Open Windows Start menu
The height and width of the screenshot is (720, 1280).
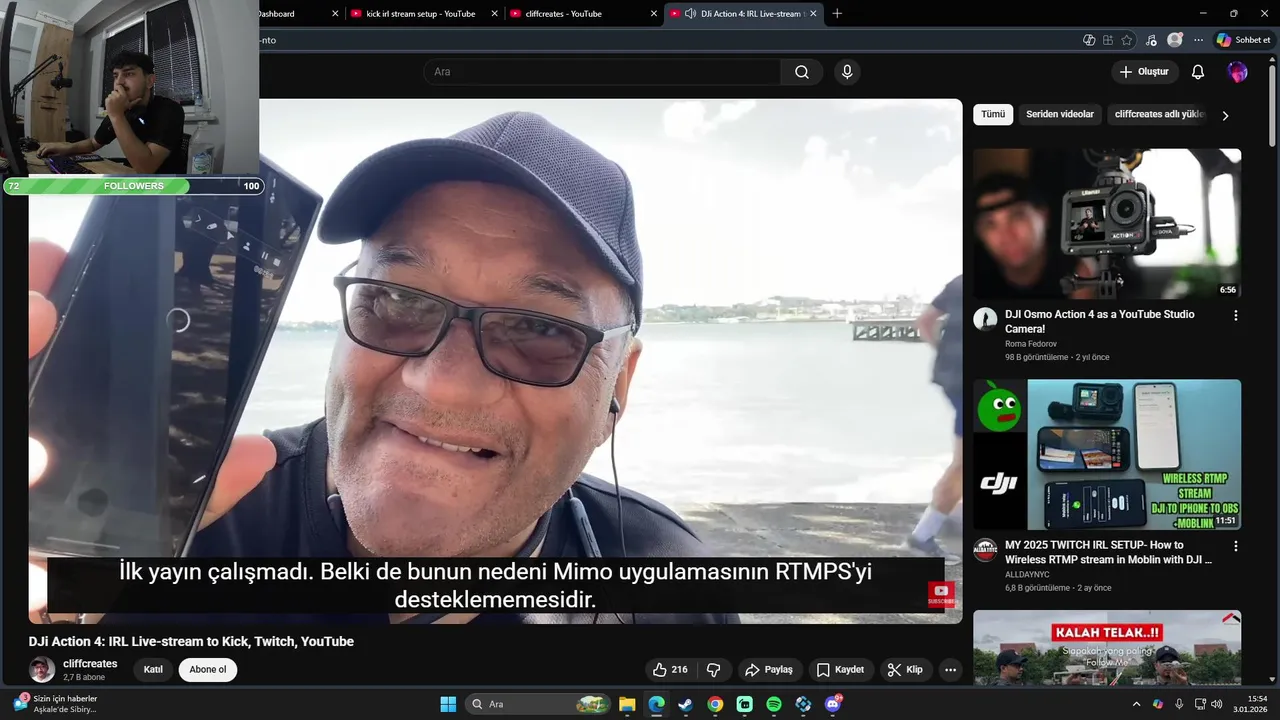pyautogui.click(x=448, y=704)
